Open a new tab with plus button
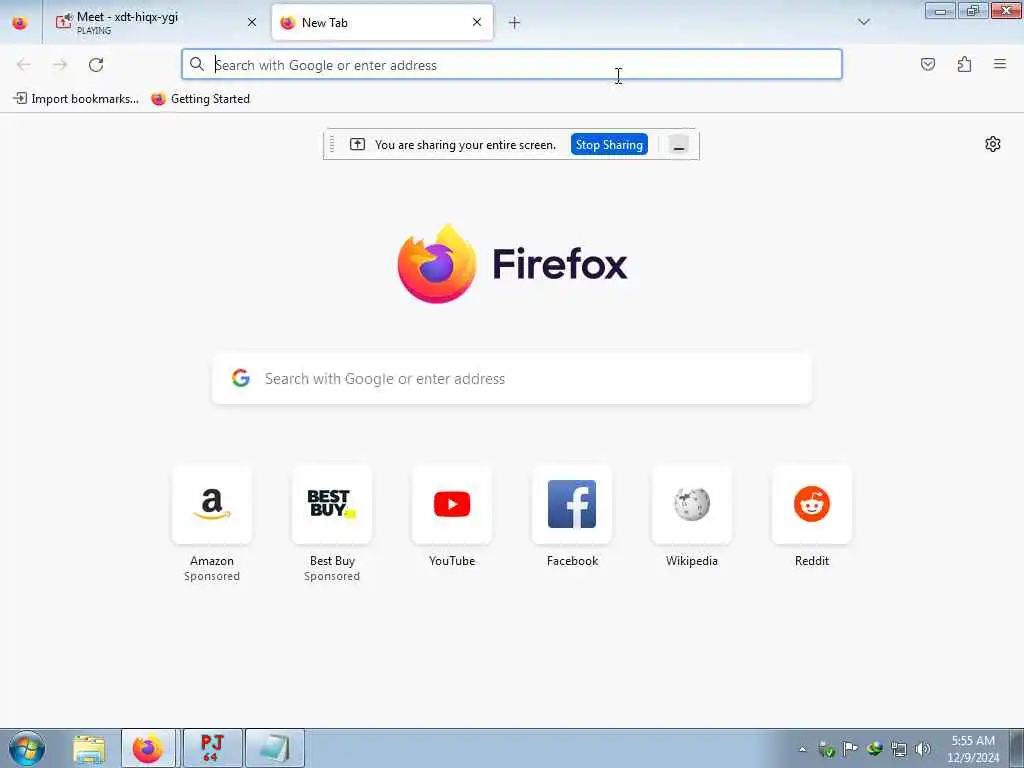The image size is (1024, 768). coord(514,23)
